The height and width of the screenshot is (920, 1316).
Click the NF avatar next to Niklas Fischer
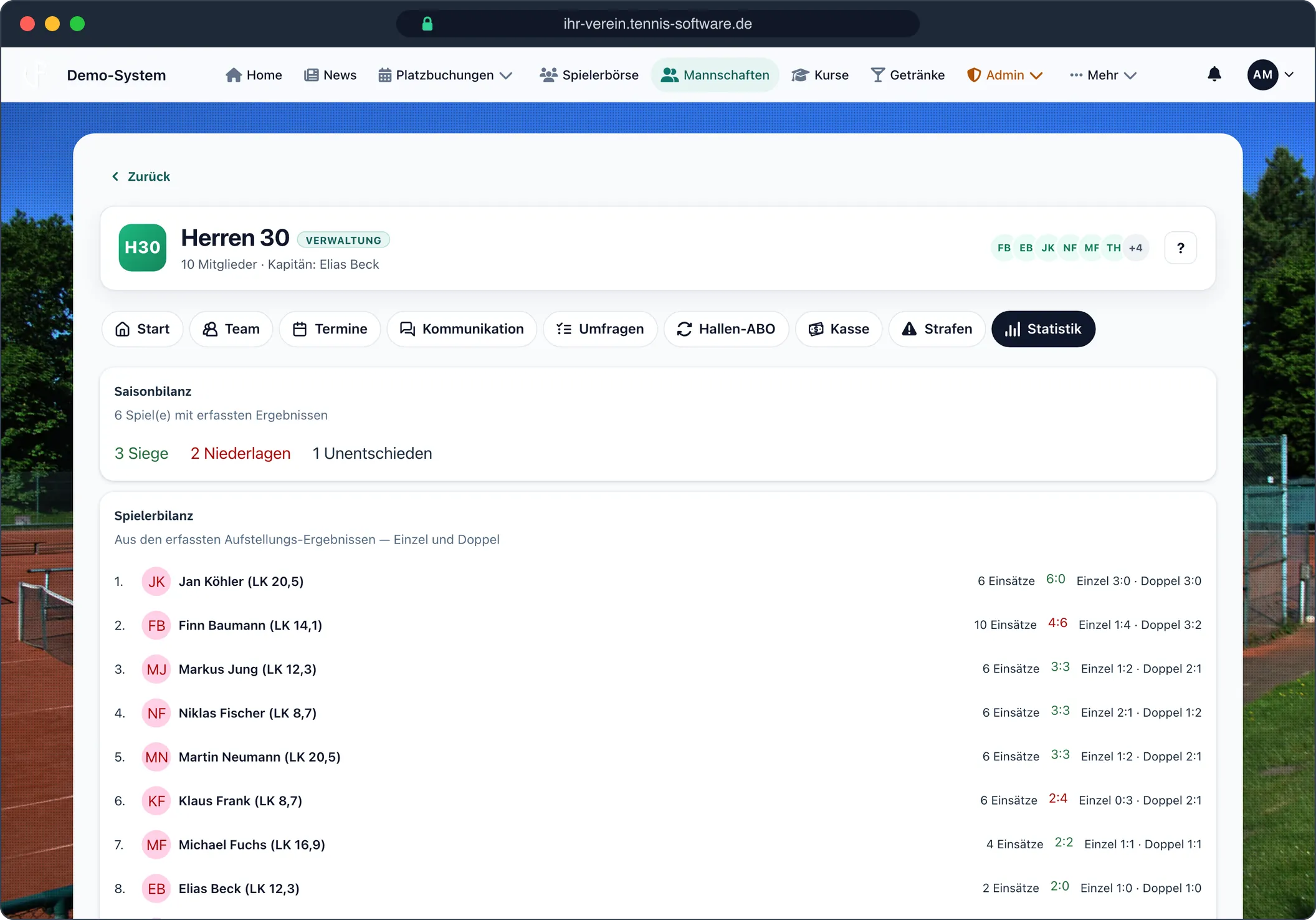[156, 713]
